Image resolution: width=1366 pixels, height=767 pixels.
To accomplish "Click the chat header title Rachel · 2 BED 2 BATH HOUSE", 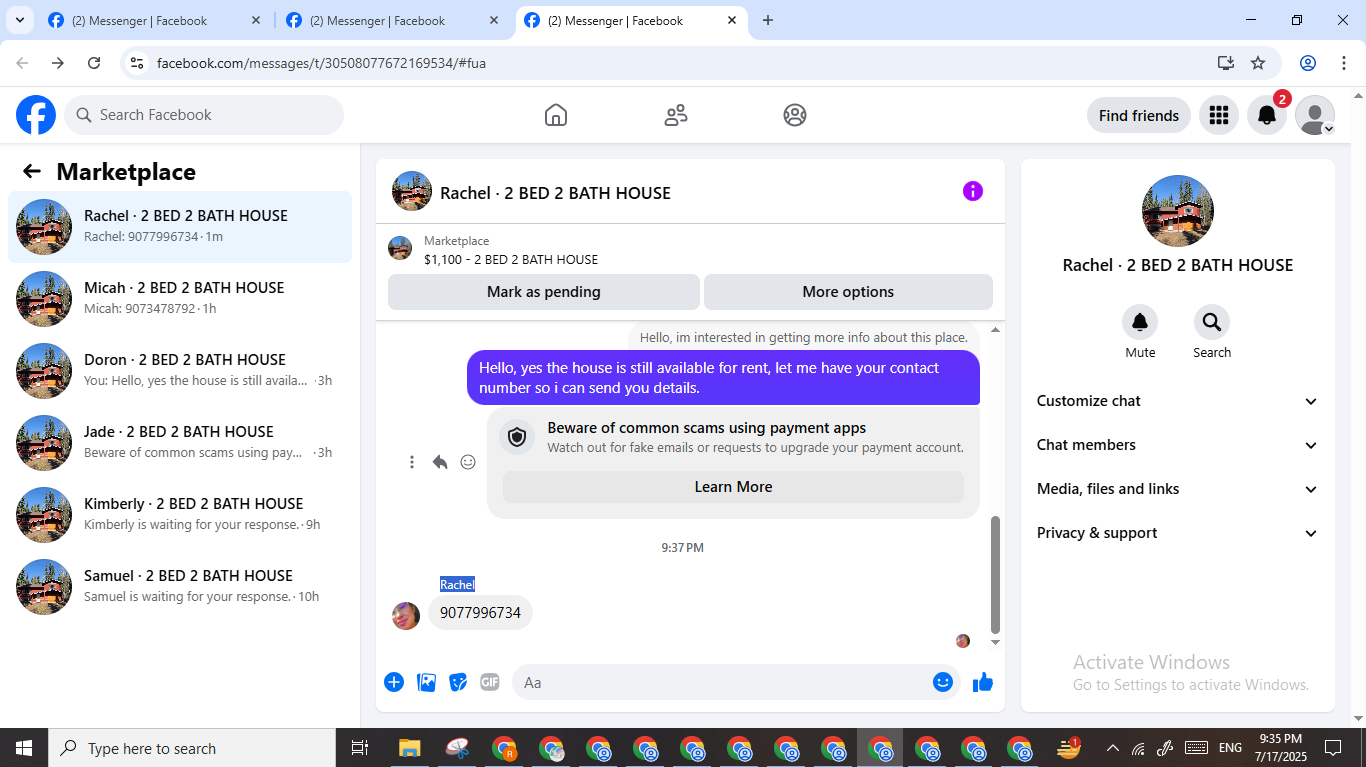I will pos(555,193).
